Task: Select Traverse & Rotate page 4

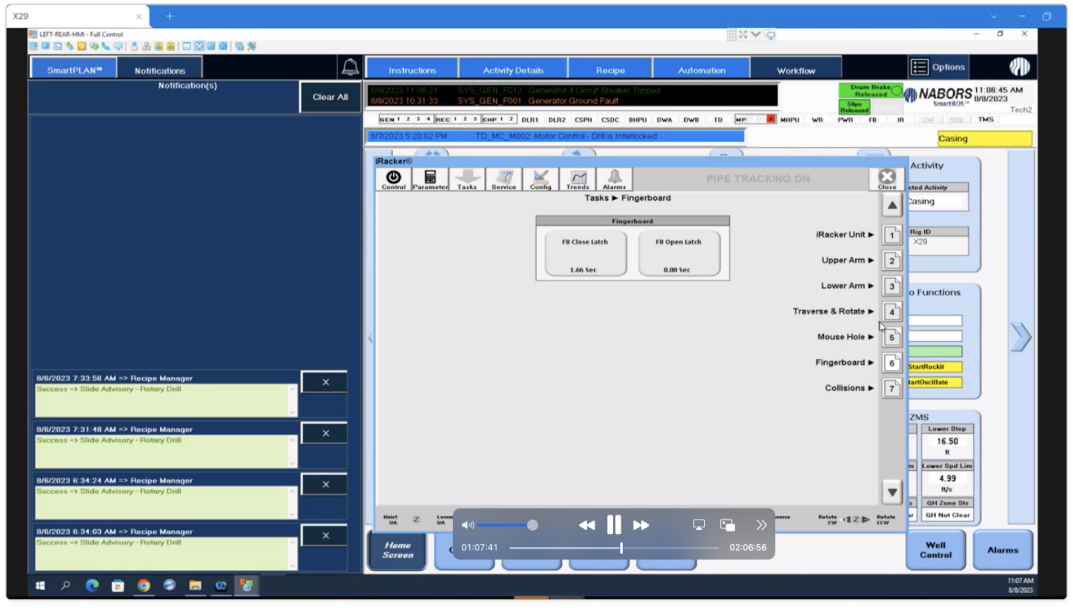Action: click(x=892, y=312)
